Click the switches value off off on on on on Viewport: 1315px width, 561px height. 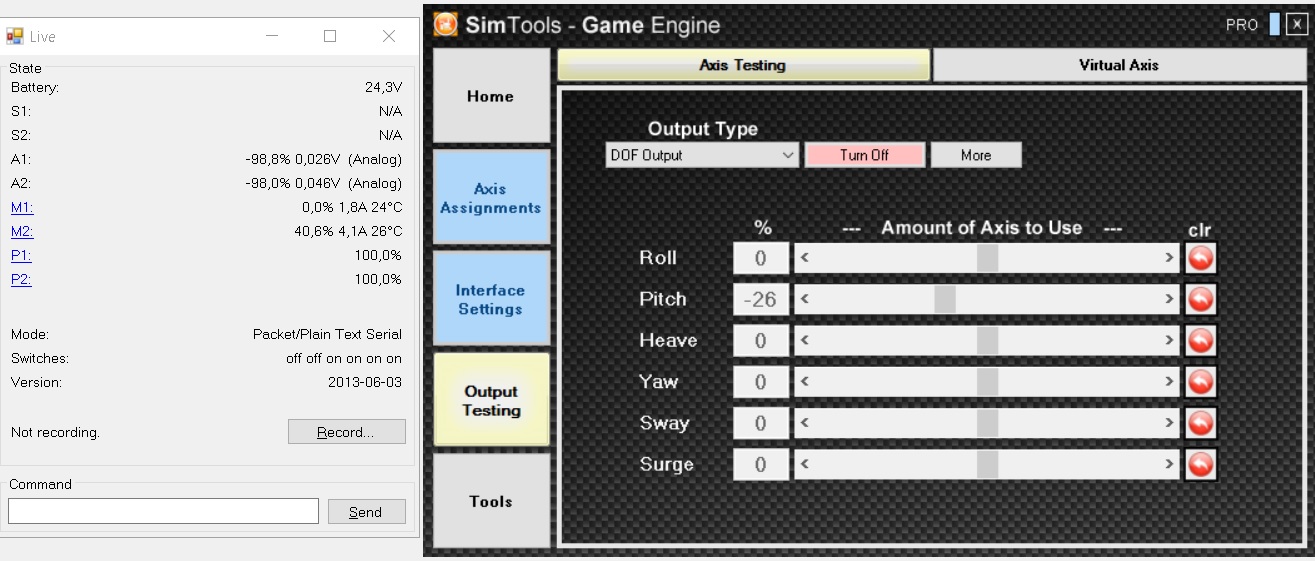[344, 358]
